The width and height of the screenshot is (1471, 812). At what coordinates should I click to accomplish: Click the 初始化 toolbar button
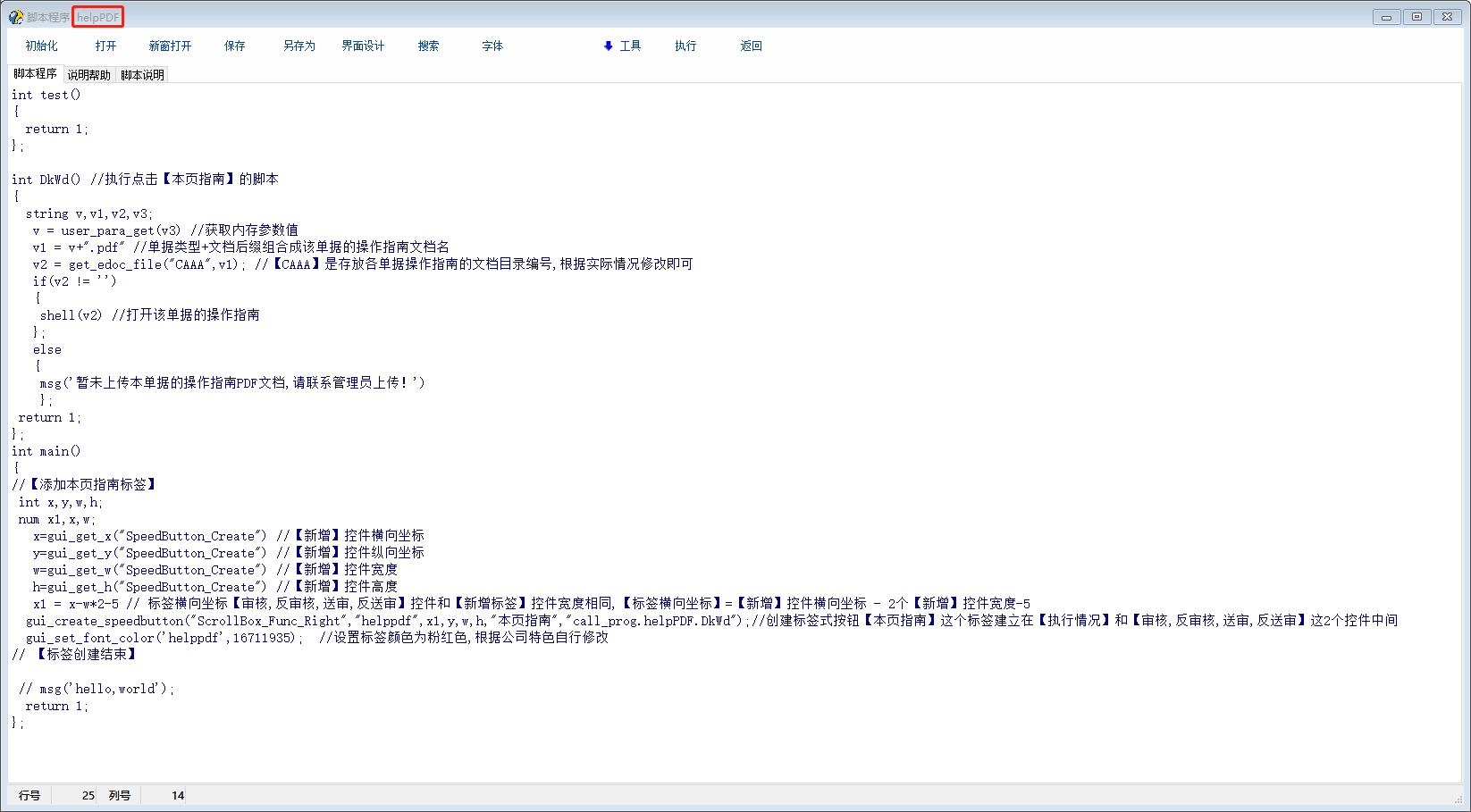click(x=41, y=46)
